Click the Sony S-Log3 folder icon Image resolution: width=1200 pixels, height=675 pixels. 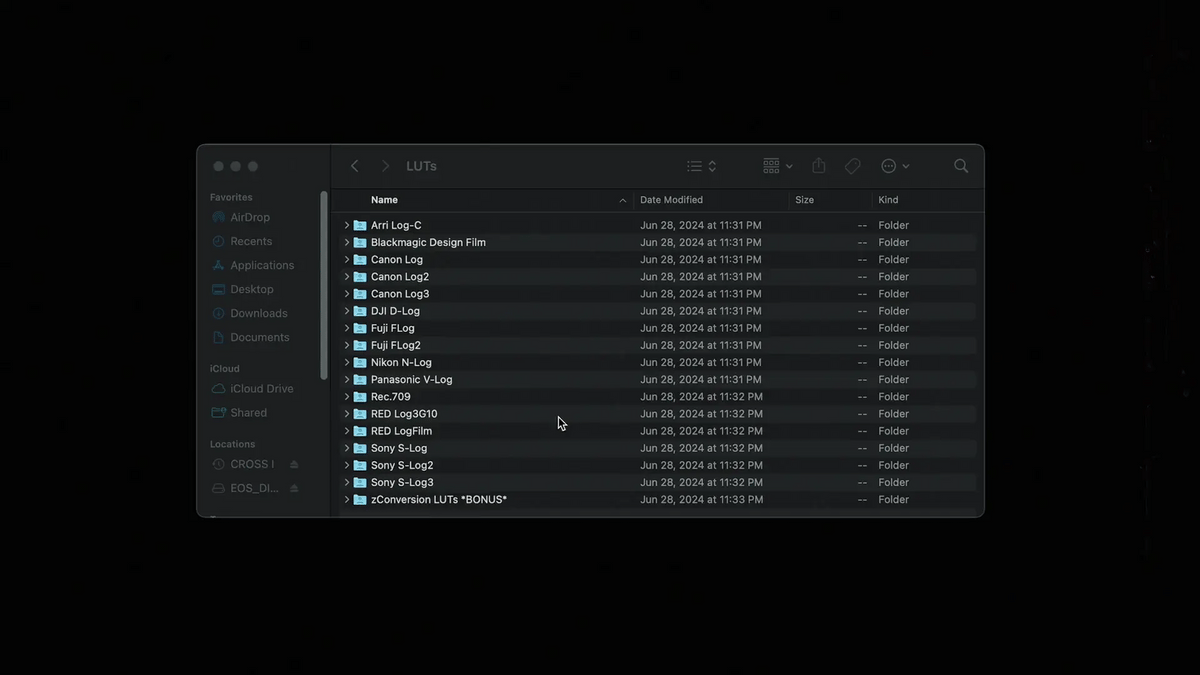[360, 482]
